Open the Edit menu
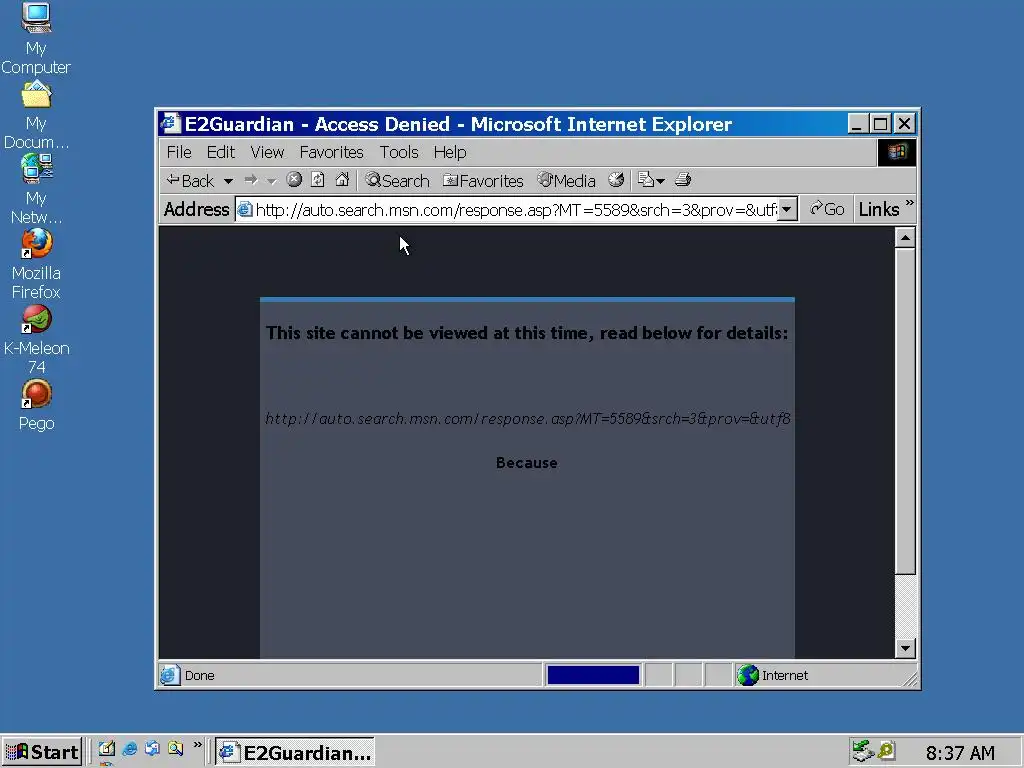Image resolution: width=1024 pixels, height=768 pixels. 221,152
